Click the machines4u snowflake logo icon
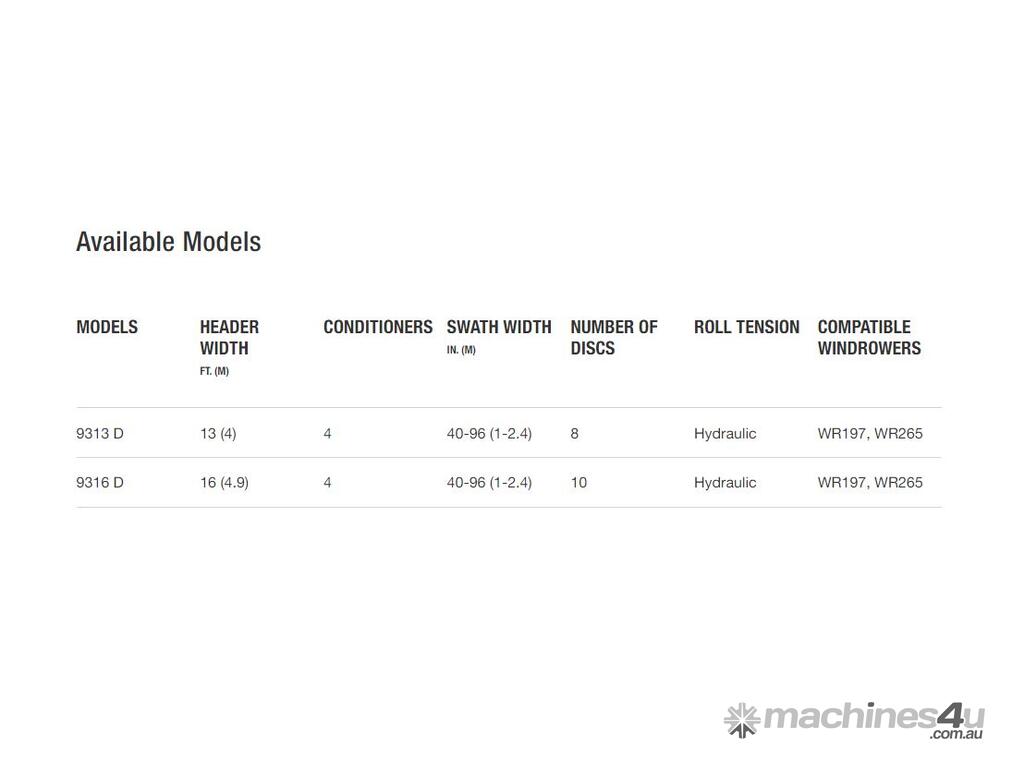Image resolution: width=1024 pixels, height=768 pixels. 741,719
